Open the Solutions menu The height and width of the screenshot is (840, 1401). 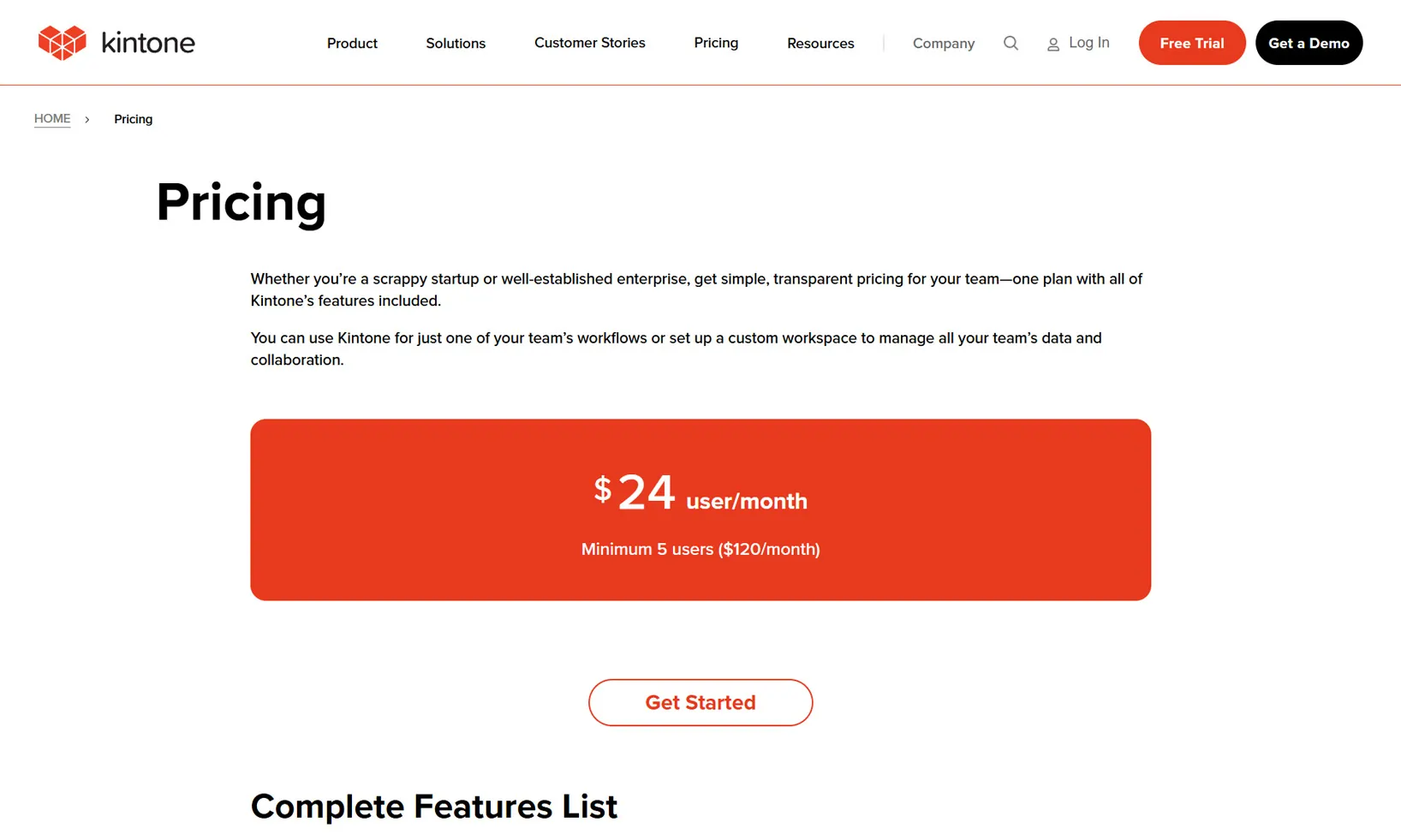456,44
